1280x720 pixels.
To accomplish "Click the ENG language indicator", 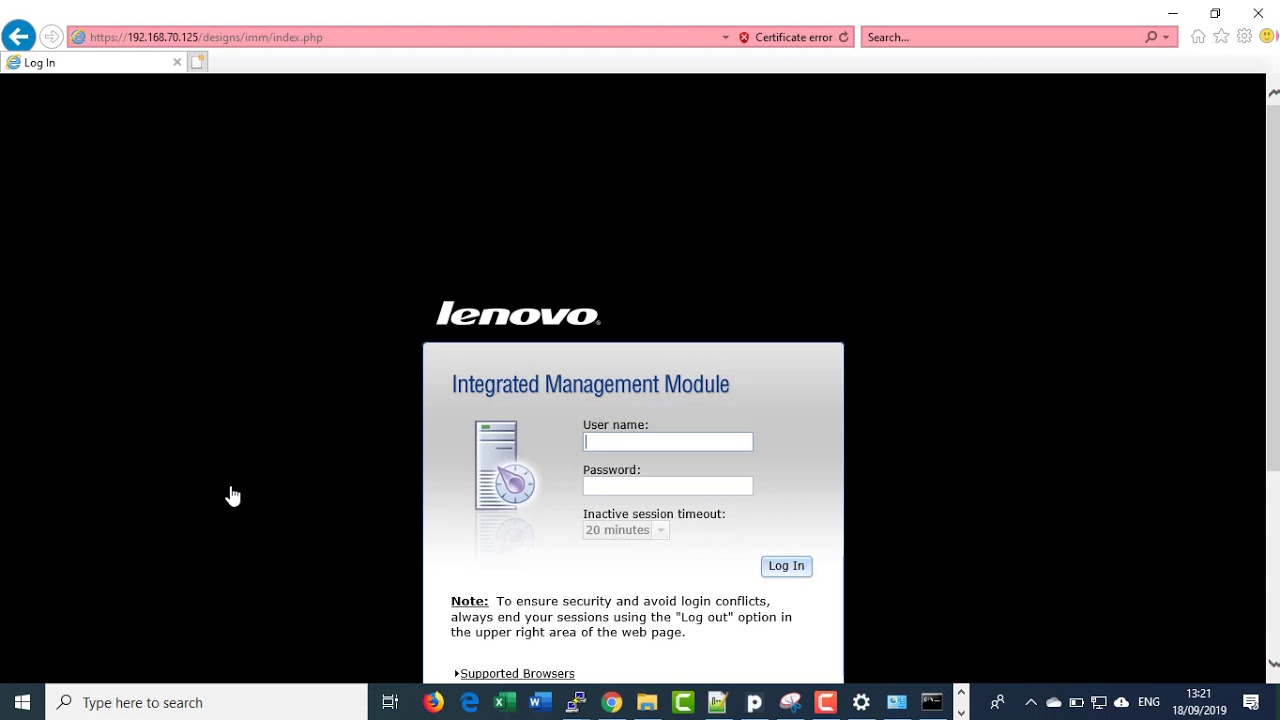I will click(1149, 702).
